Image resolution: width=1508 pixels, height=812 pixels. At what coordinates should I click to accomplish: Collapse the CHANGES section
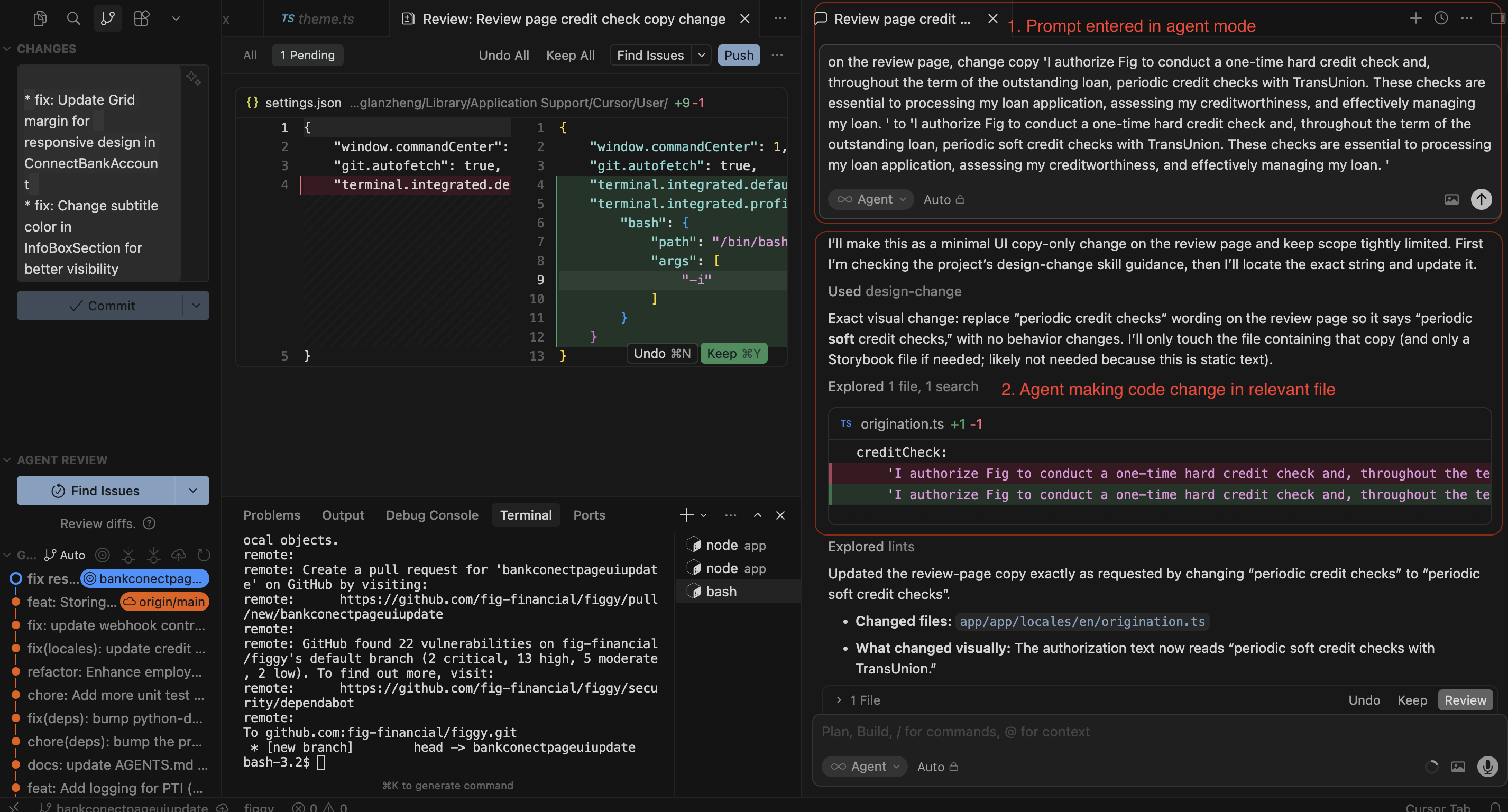coord(7,49)
